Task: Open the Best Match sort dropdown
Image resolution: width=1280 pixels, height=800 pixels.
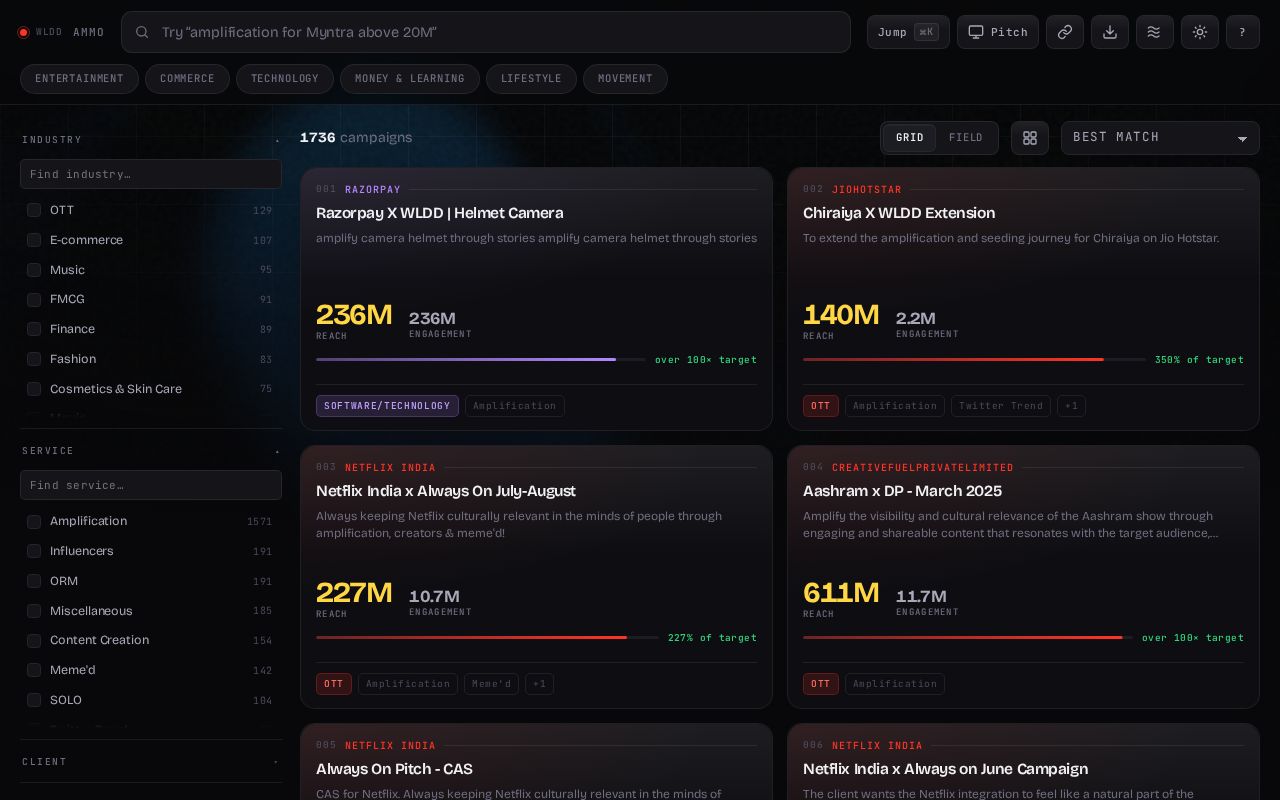Action: (x=1160, y=138)
